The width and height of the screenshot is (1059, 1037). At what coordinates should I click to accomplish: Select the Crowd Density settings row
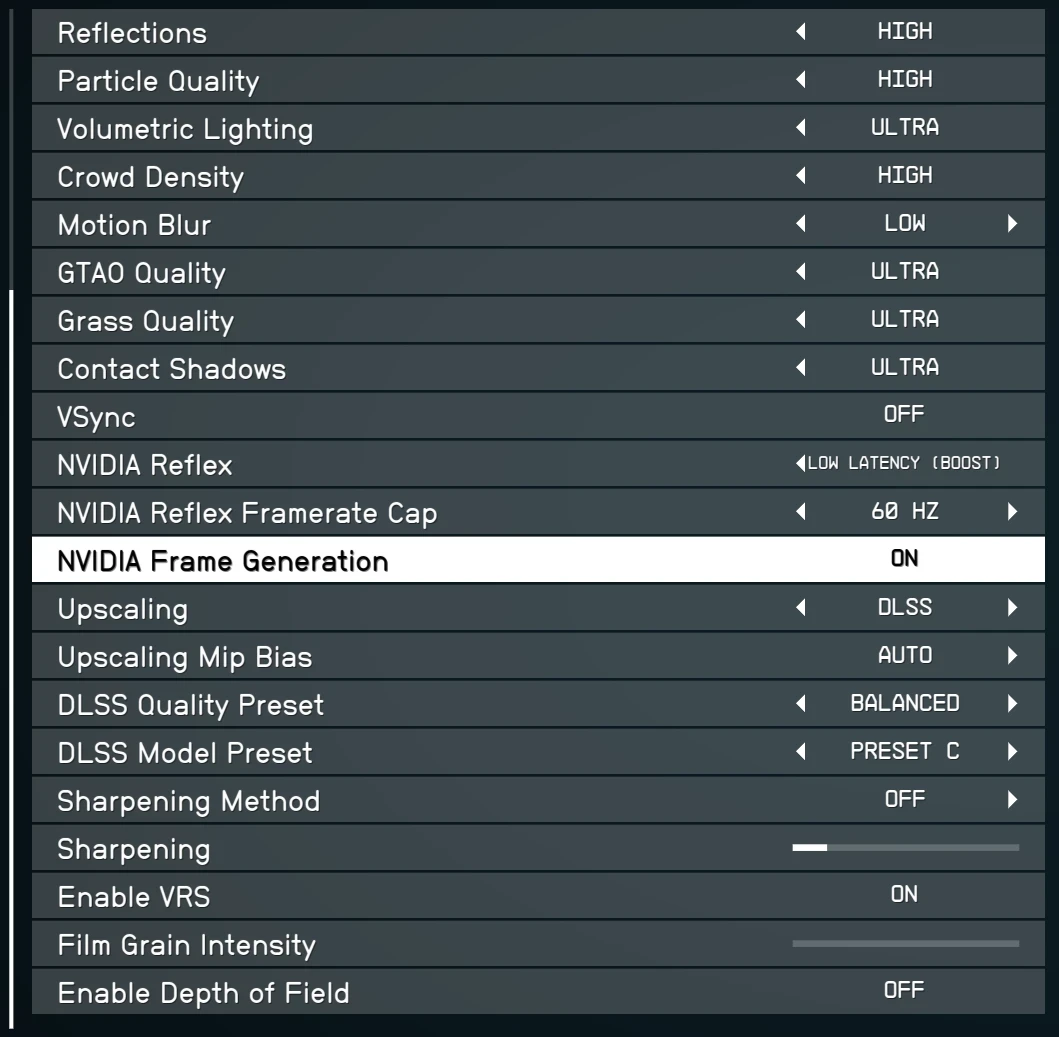point(400,177)
